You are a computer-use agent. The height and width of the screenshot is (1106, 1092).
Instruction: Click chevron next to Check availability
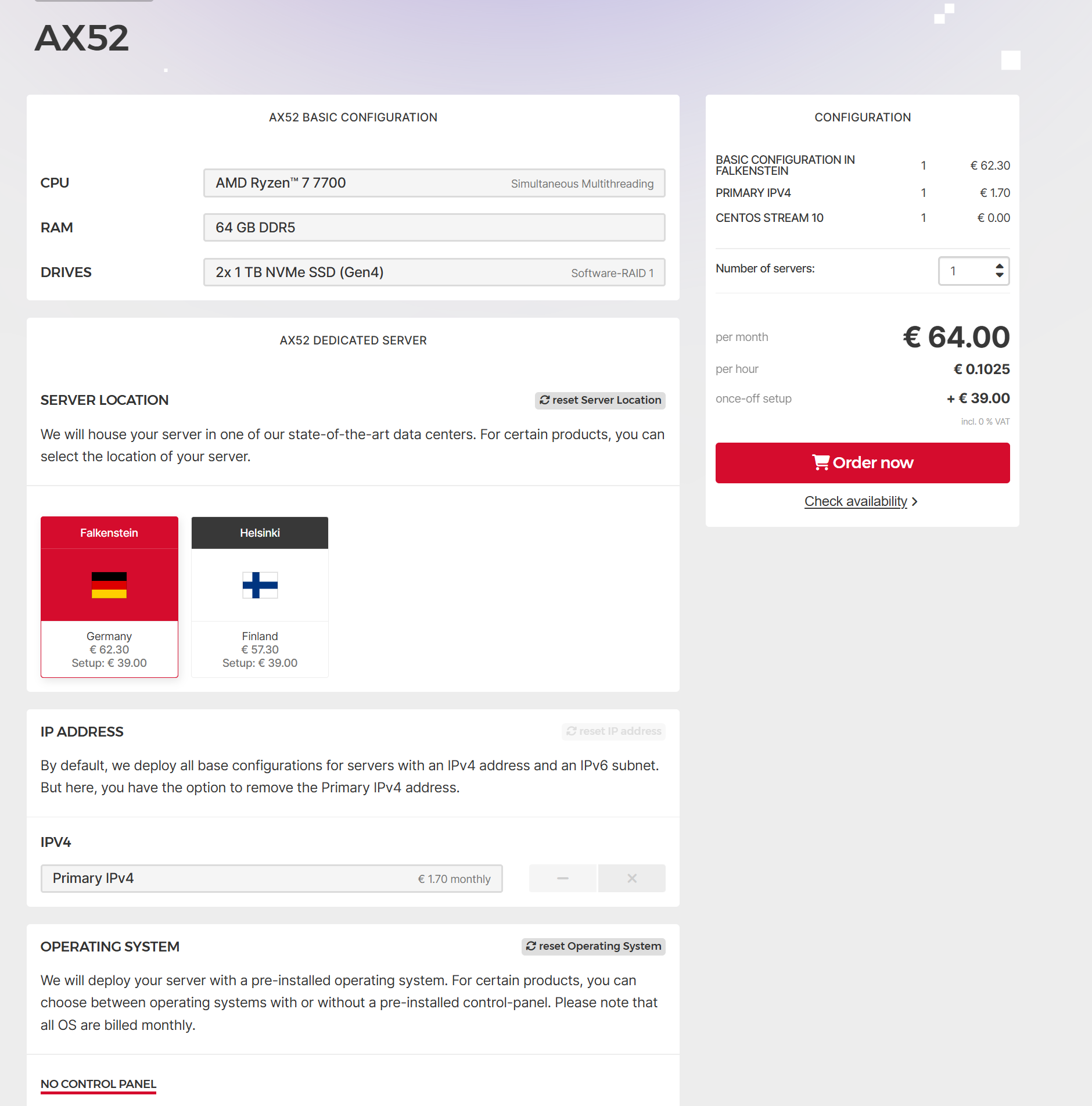coord(915,501)
